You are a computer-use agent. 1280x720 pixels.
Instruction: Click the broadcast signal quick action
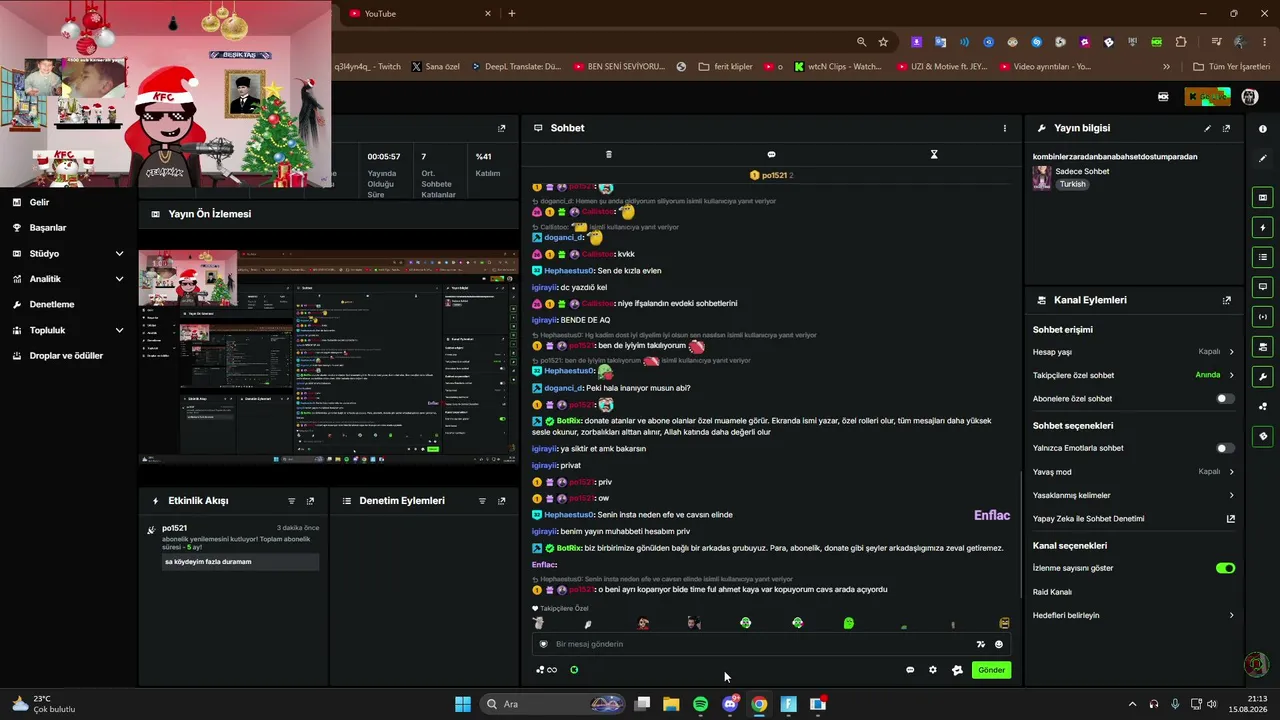pos(1263,317)
